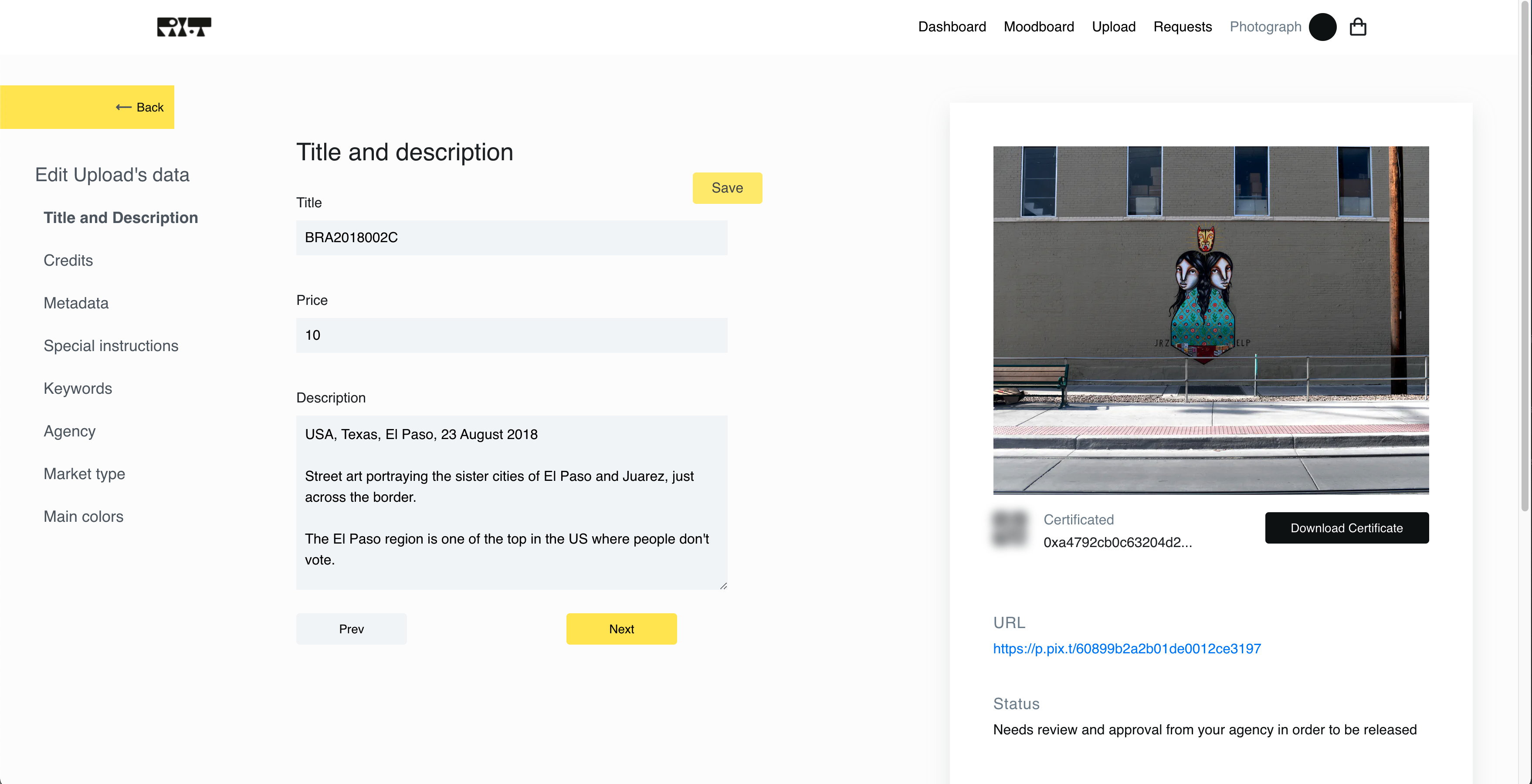Download the certificate
The height and width of the screenshot is (784, 1532).
click(x=1346, y=528)
